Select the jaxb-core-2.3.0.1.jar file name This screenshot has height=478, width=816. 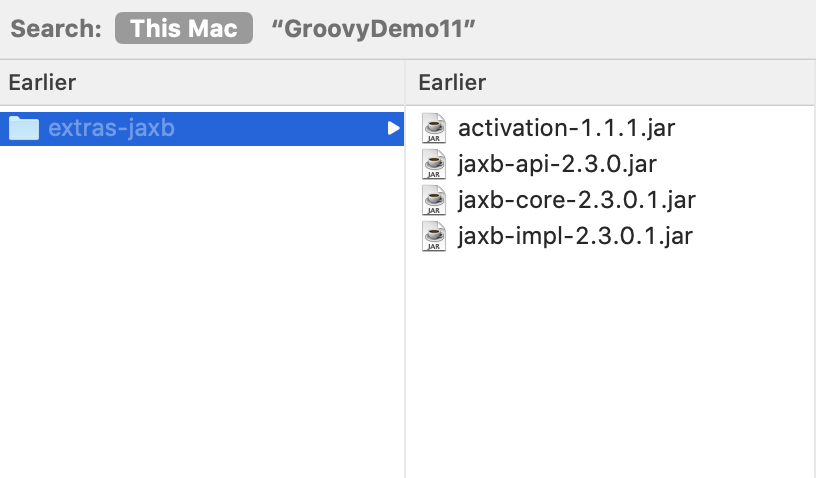(x=576, y=200)
